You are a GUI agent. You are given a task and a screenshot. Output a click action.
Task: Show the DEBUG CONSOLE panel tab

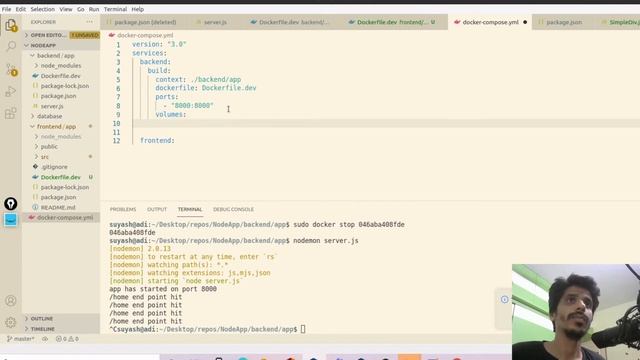[233, 209]
